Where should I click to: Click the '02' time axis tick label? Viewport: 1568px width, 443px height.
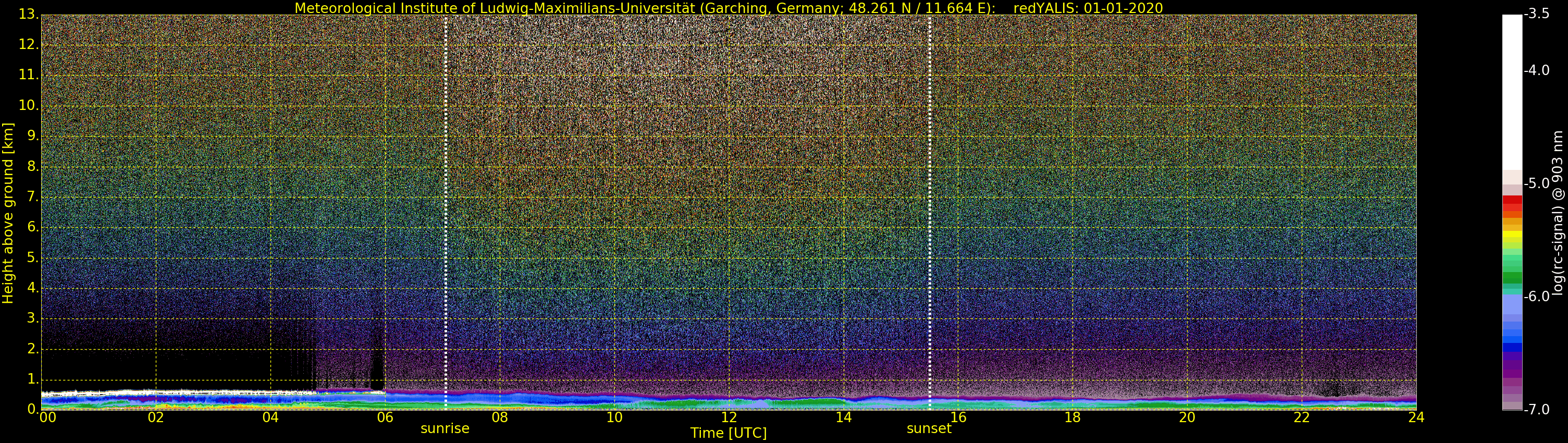click(156, 417)
